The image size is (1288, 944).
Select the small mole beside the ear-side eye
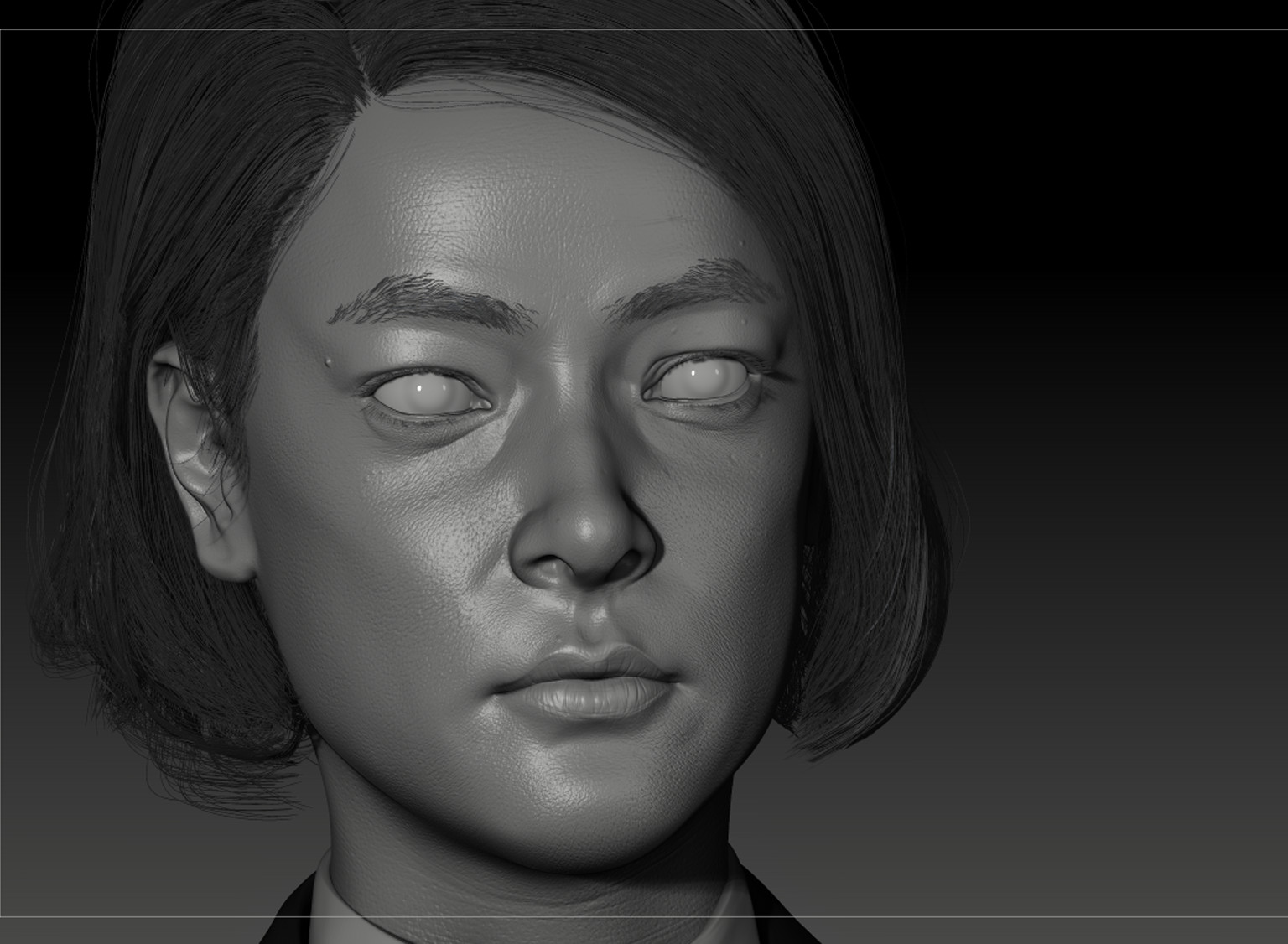pos(330,360)
